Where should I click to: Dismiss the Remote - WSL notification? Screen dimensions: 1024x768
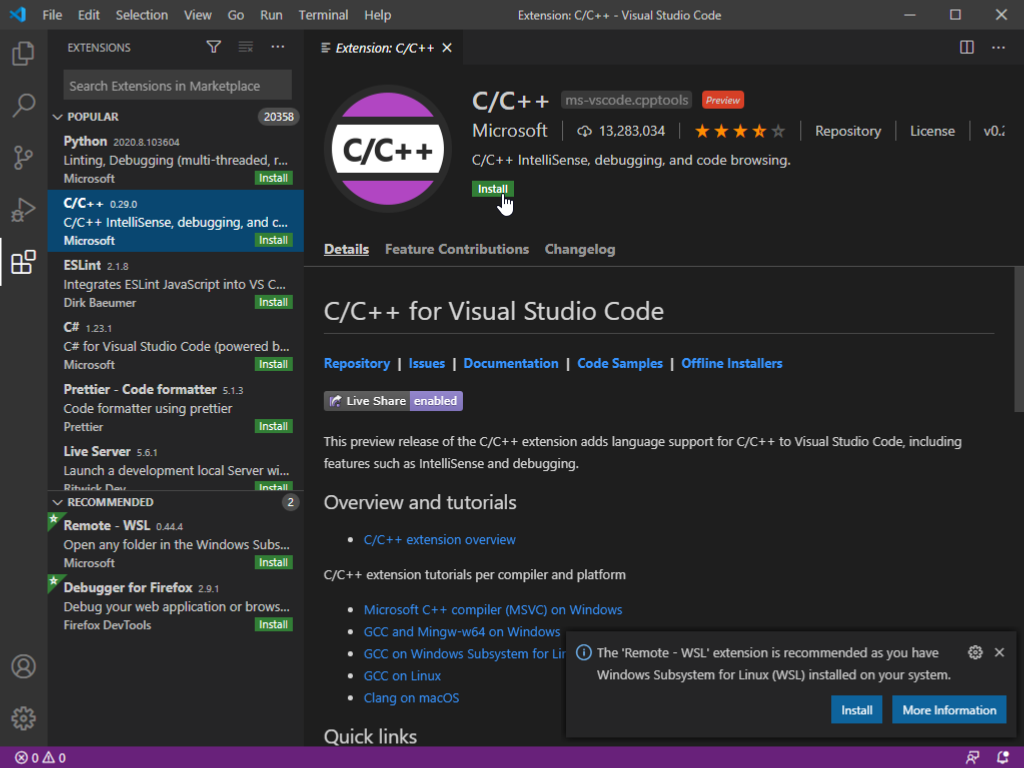[998, 652]
